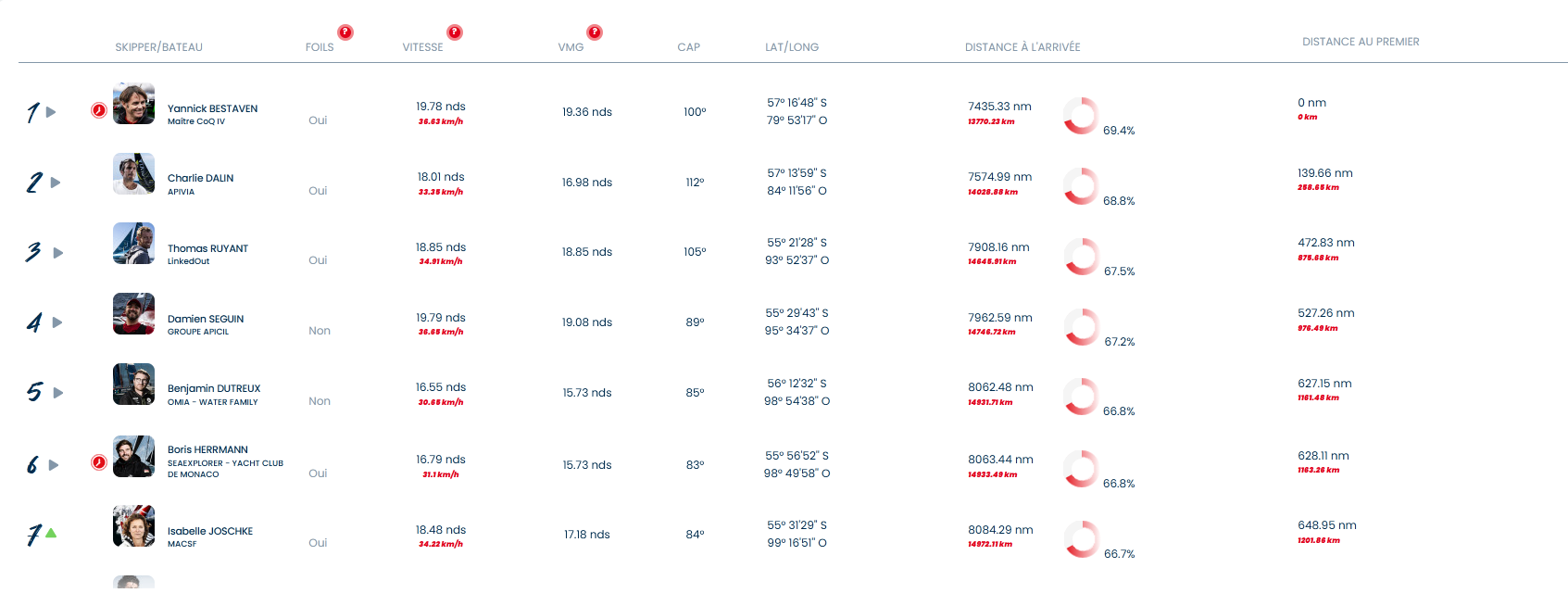Image resolution: width=1568 pixels, height=593 pixels.
Task: Click green up arrow at rank 7
Action: click(51, 533)
